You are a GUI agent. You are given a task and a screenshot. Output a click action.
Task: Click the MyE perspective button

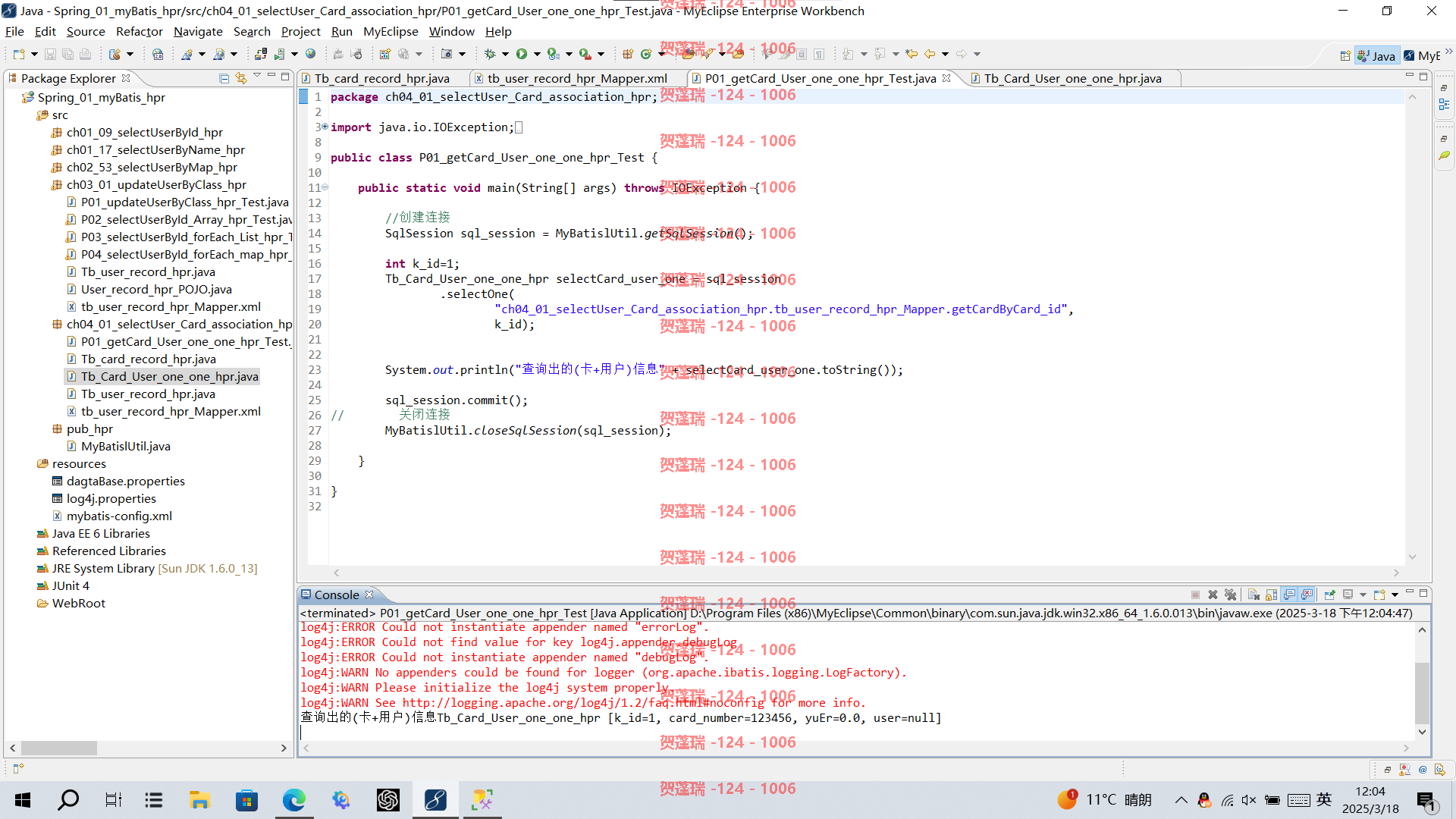(1421, 55)
